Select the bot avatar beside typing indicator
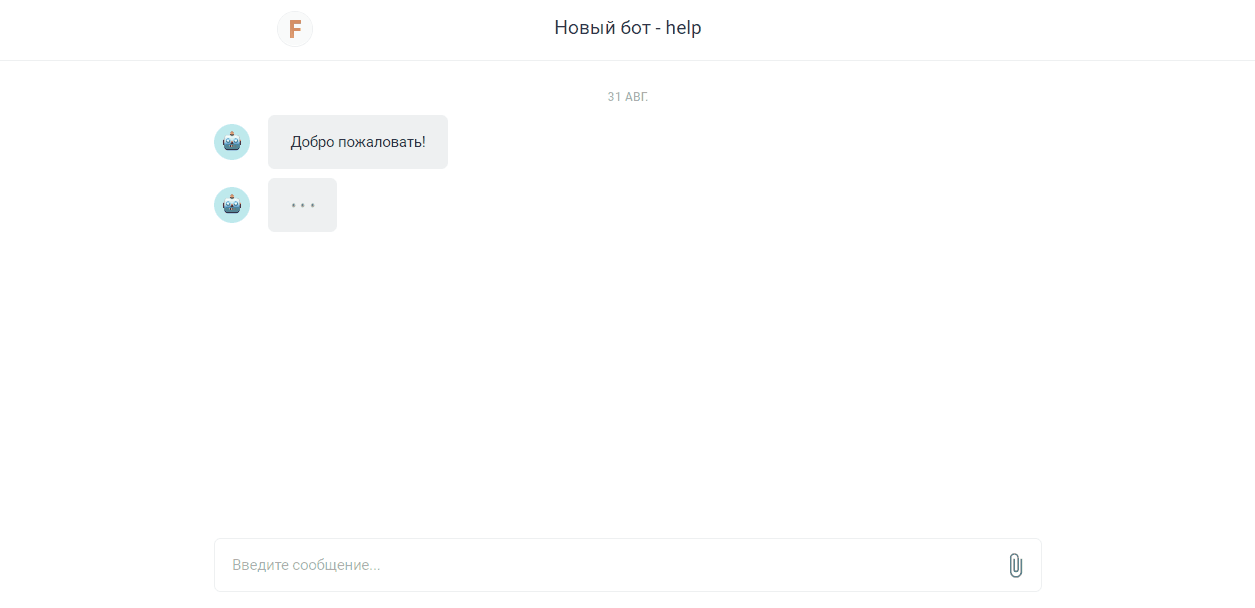 tap(232, 205)
